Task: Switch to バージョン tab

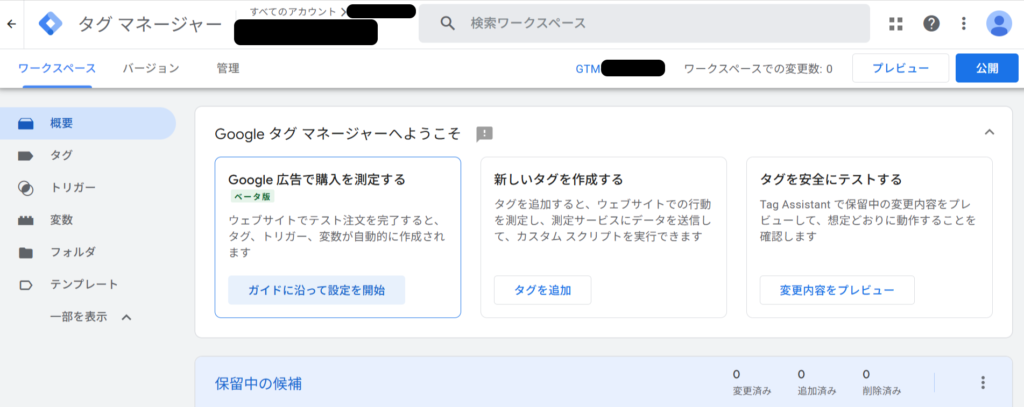Action: click(151, 69)
